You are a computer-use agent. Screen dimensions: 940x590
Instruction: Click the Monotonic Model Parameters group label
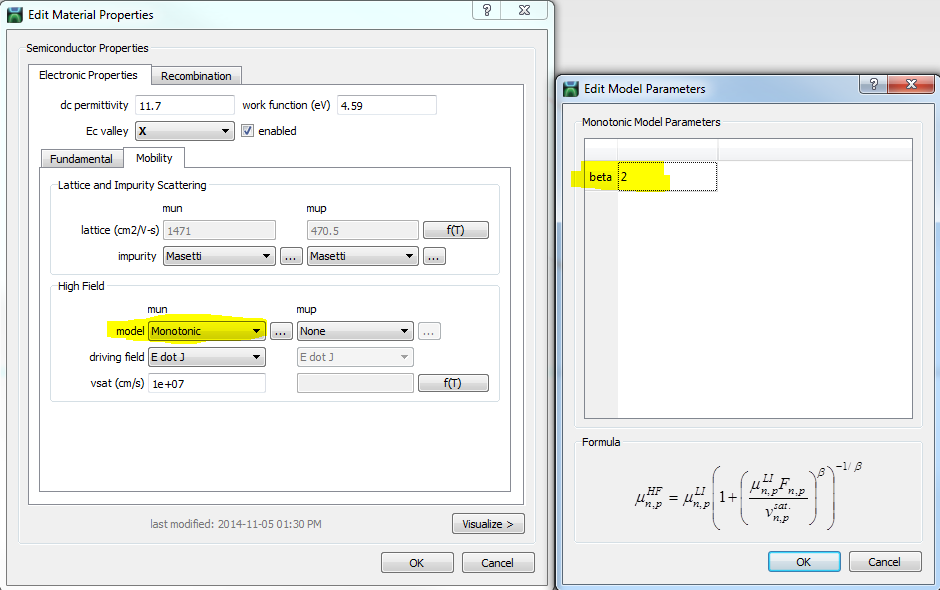[651, 122]
